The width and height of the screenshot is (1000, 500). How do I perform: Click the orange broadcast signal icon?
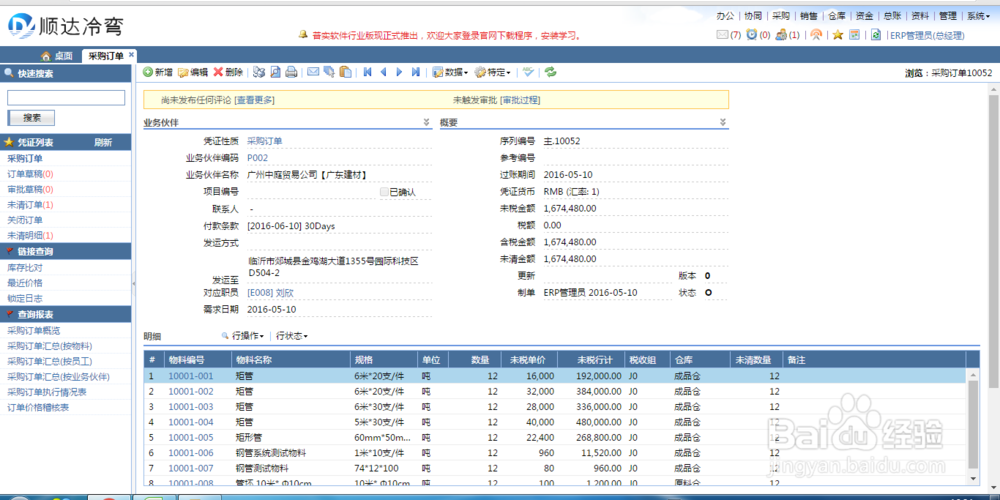(816, 35)
